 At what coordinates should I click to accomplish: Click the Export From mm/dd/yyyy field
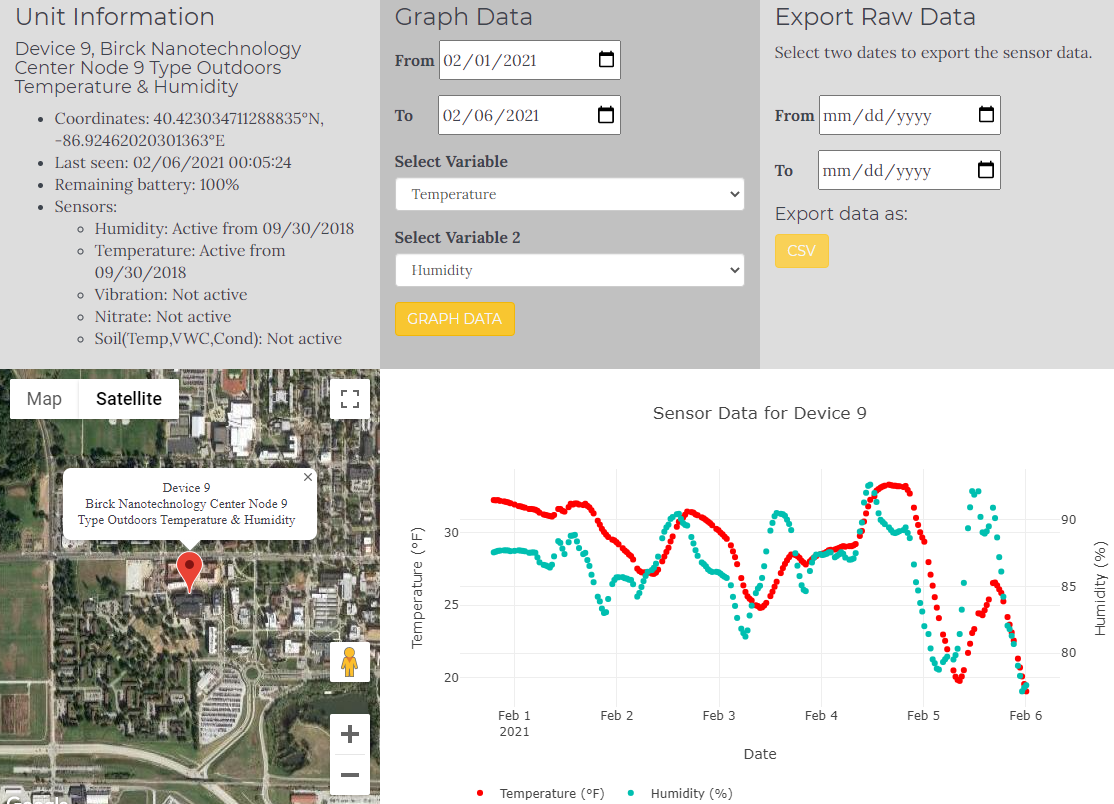tap(909, 115)
